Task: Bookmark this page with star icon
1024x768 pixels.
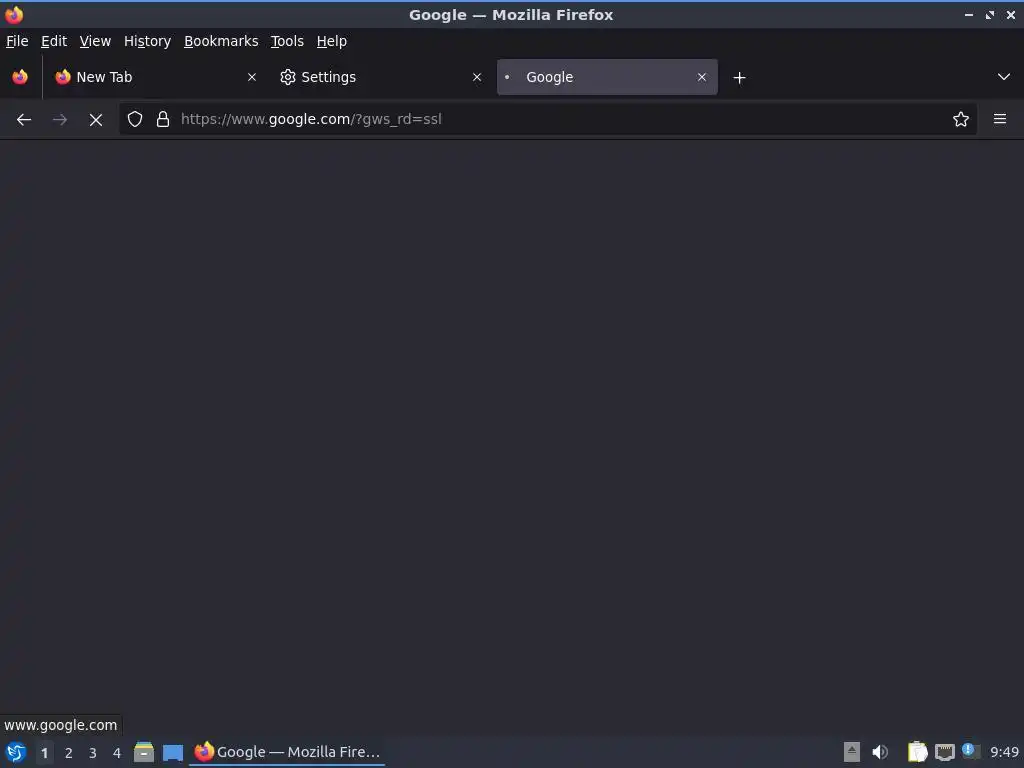Action: tap(961, 119)
